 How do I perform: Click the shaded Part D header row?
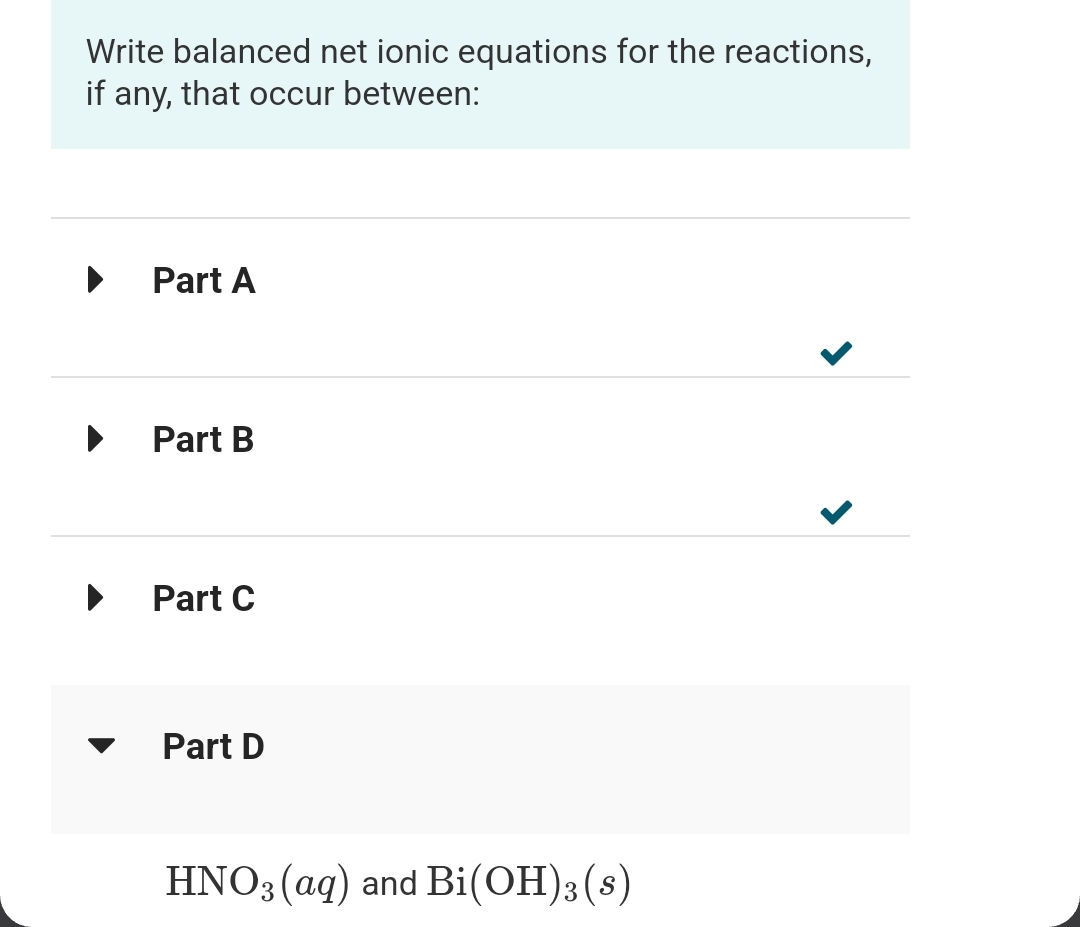tap(480, 759)
